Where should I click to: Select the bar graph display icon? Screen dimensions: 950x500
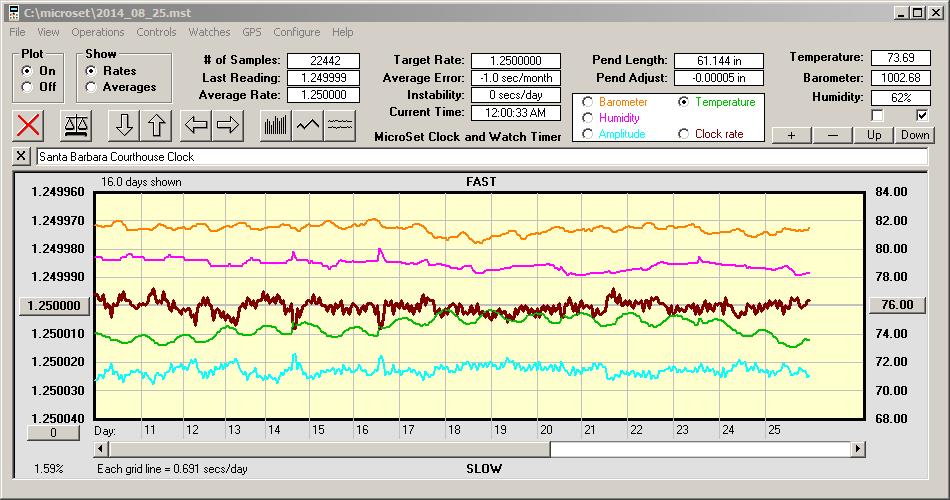coord(276,125)
